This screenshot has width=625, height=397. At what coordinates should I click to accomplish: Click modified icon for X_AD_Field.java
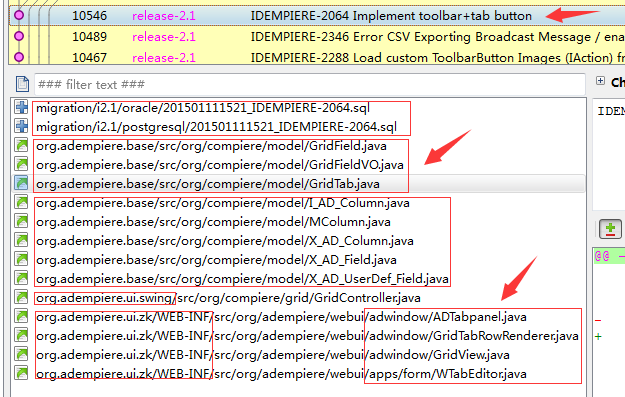[22, 259]
